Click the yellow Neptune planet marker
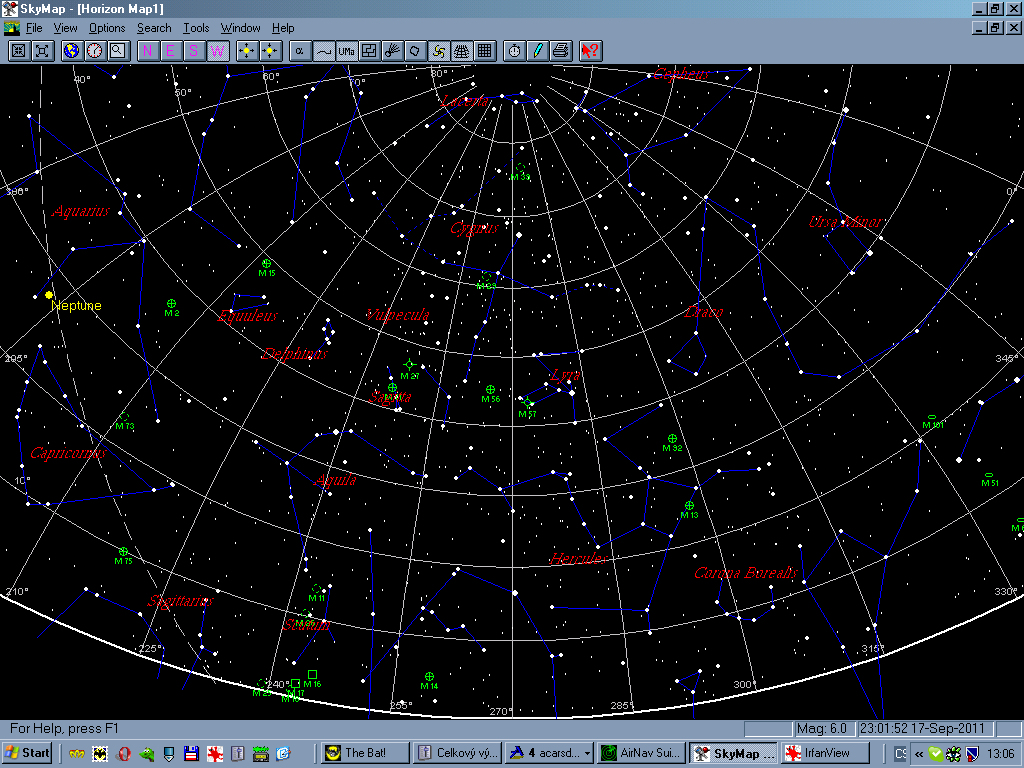1024x768 pixels. point(49,295)
